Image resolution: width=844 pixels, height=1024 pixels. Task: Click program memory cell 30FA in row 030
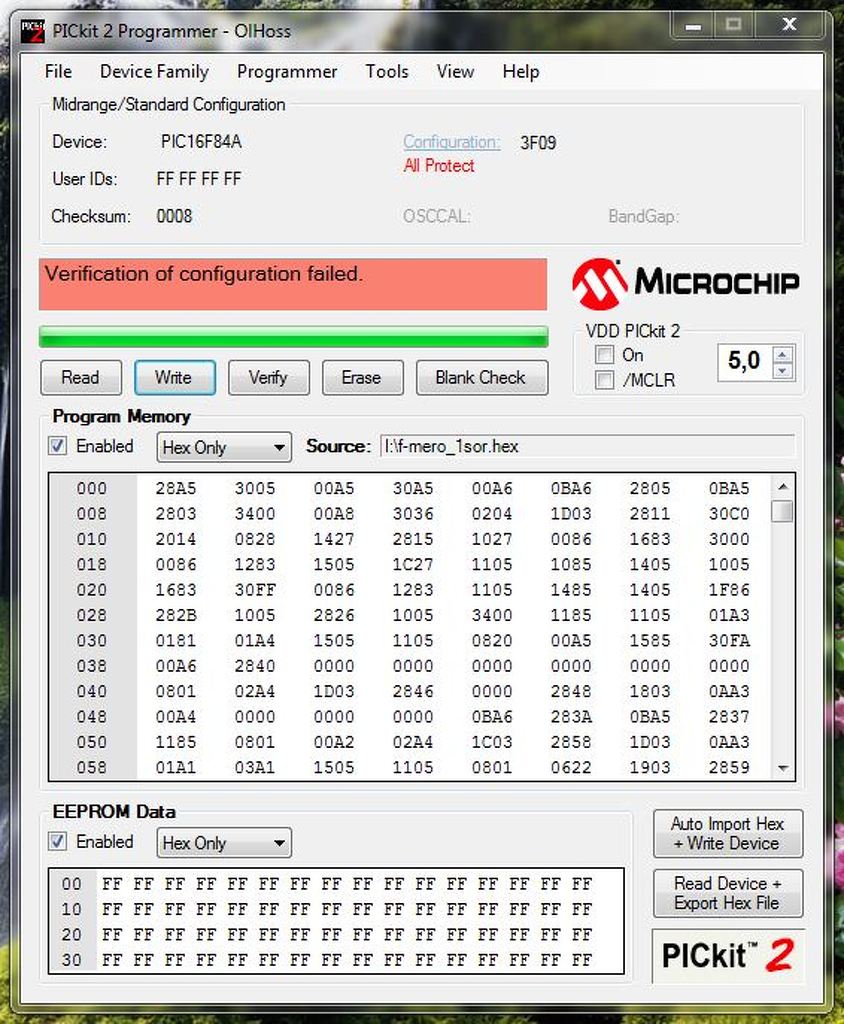pos(729,641)
